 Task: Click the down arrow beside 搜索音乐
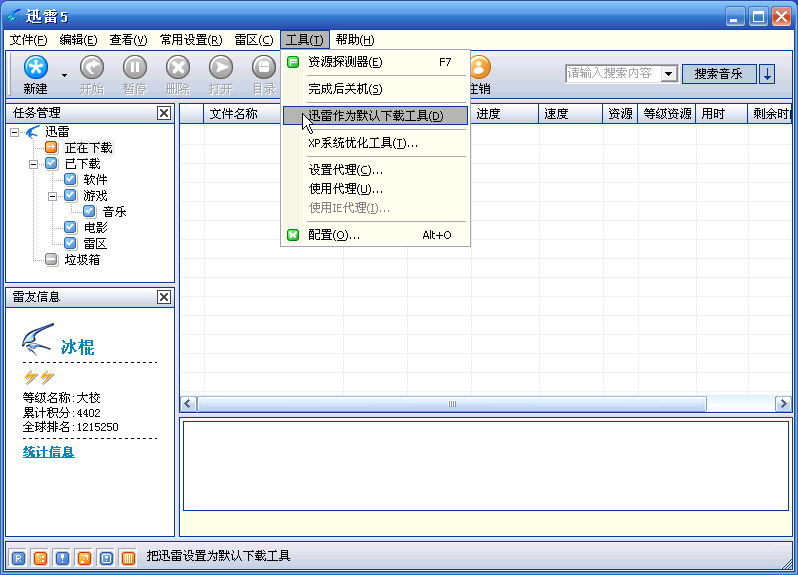(767, 74)
